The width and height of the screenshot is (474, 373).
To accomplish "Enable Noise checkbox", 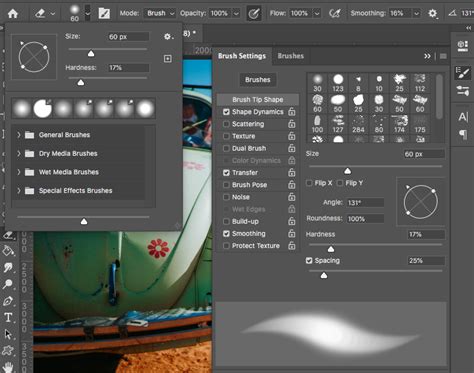I will pyautogui.click(x=226, y=197).
